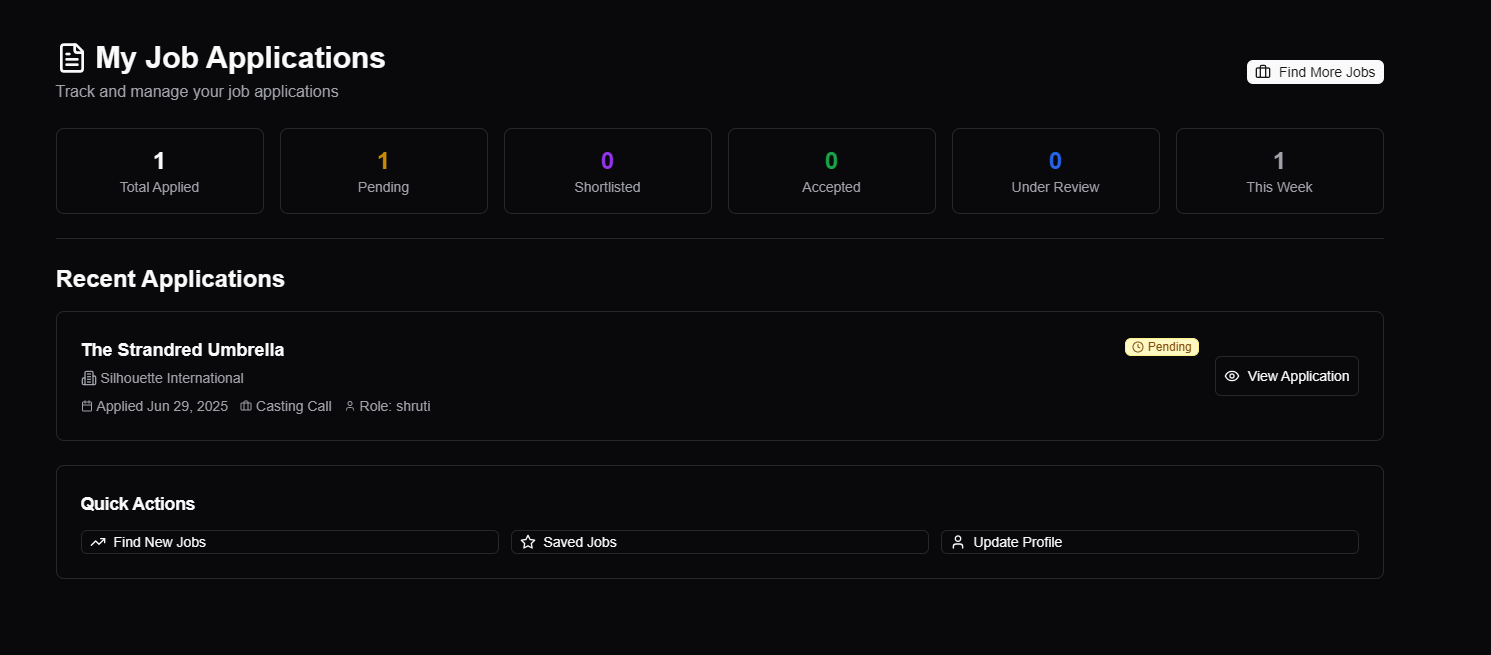This screenshot has width=1491, height=655.
Task: Open Find More Jobs
Action: [x=1315, y=72]
